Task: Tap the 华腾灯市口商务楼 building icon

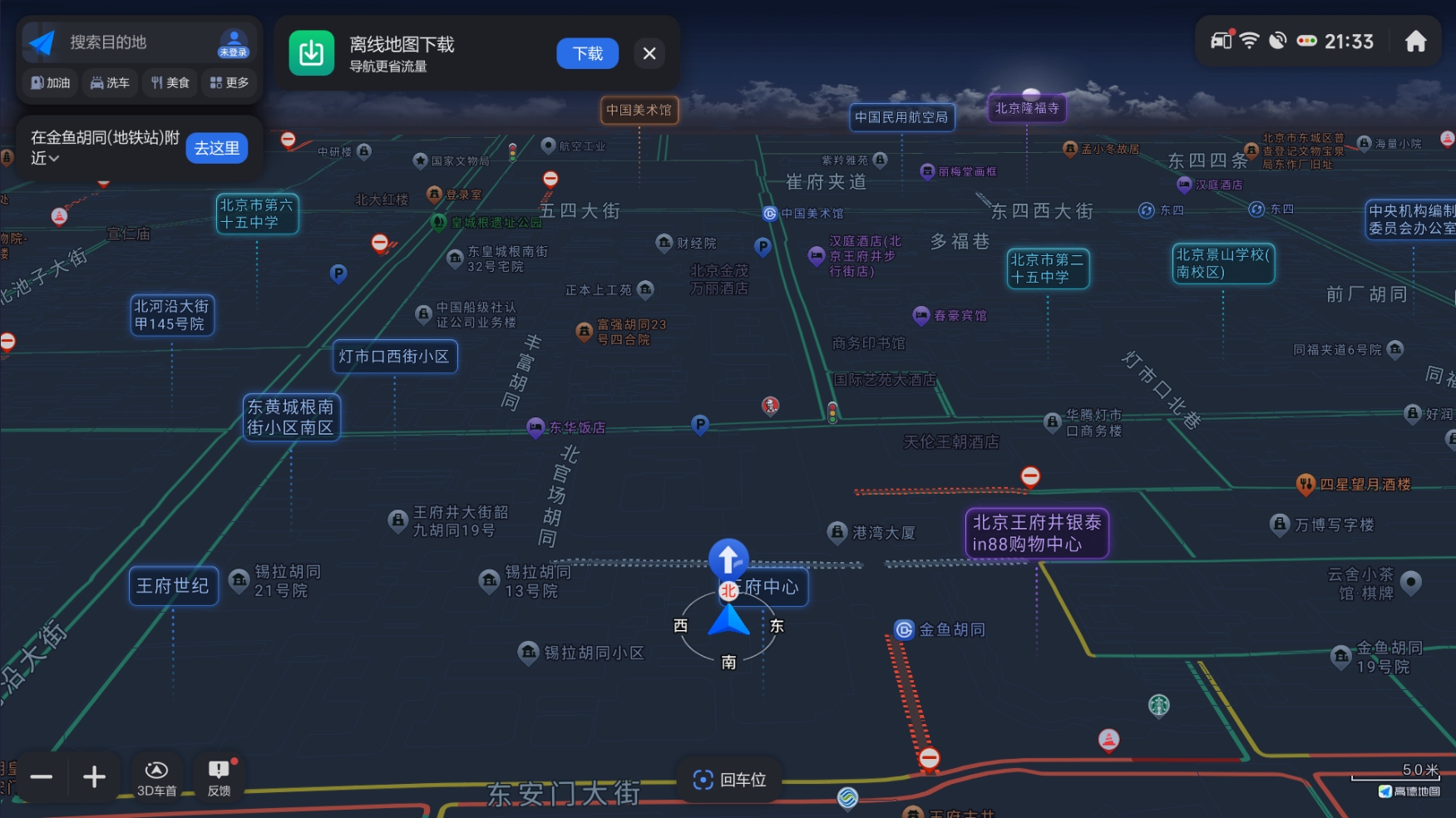Action: click(x=1053, y=422)
